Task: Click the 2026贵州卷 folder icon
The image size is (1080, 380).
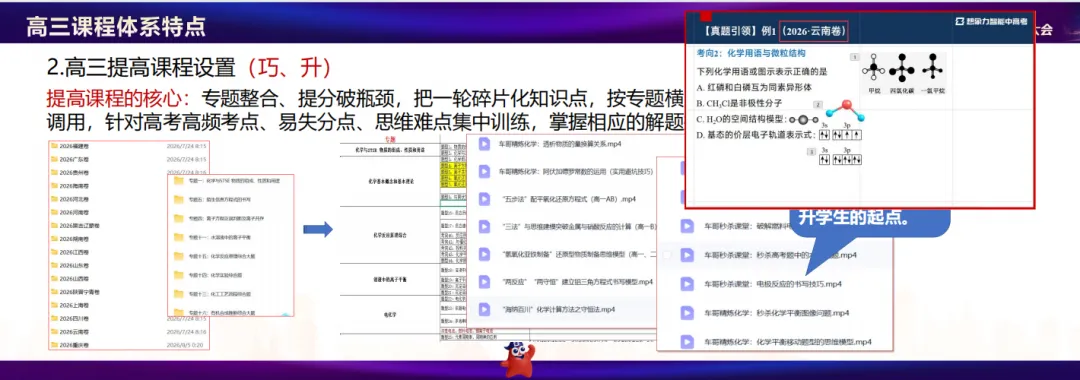Action: tap(54, 173)
